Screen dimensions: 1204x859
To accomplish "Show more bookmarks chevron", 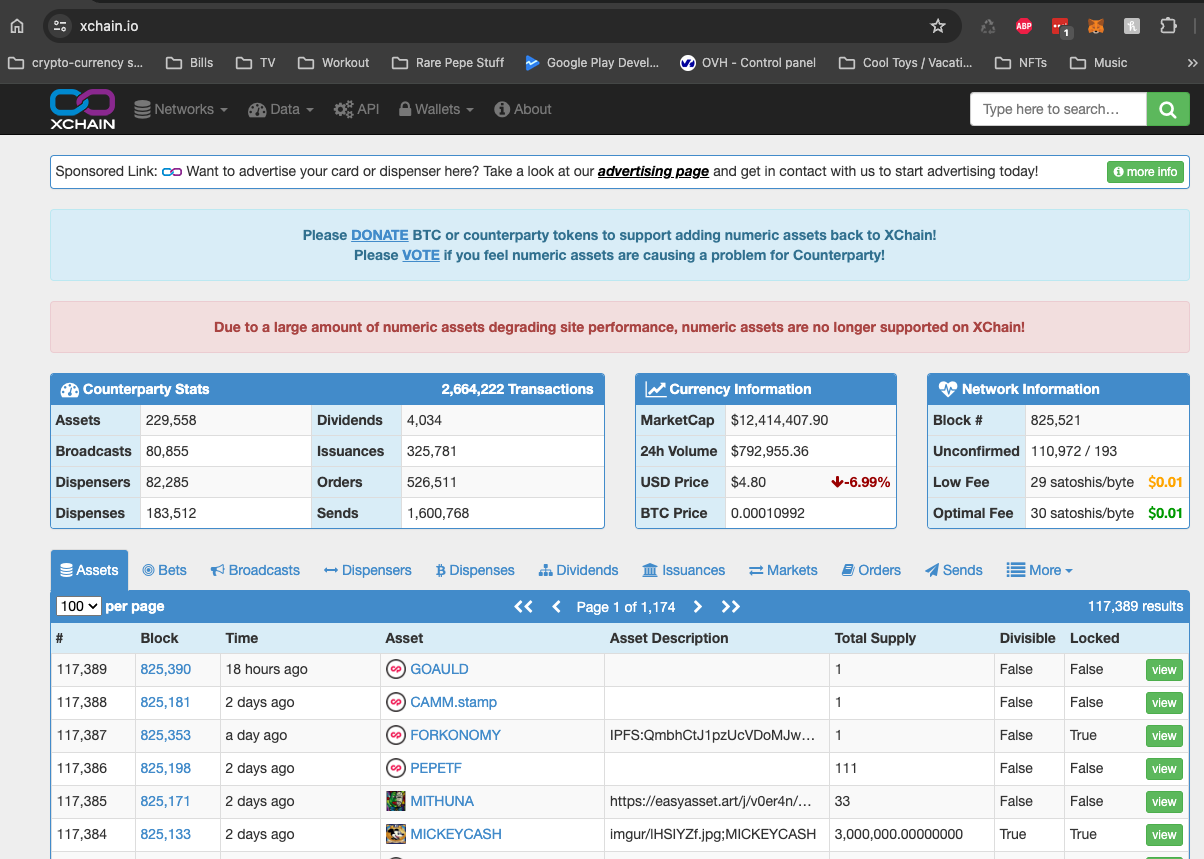I will [x=1192, y=62].
